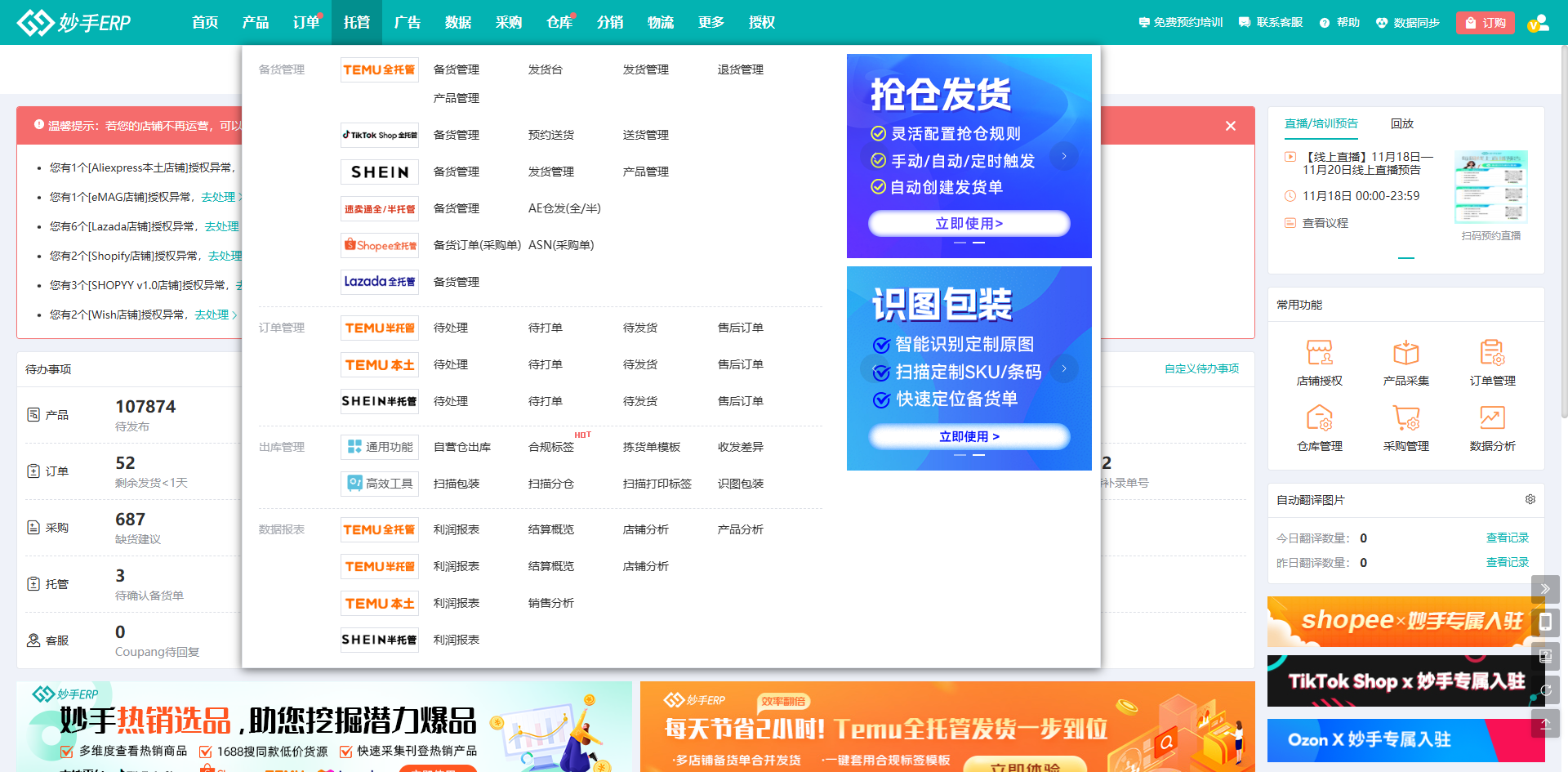Close the red warning notice banner
Image resolution: width=1568 pixels, height=772 pixels.
[x=1231, y=126]
